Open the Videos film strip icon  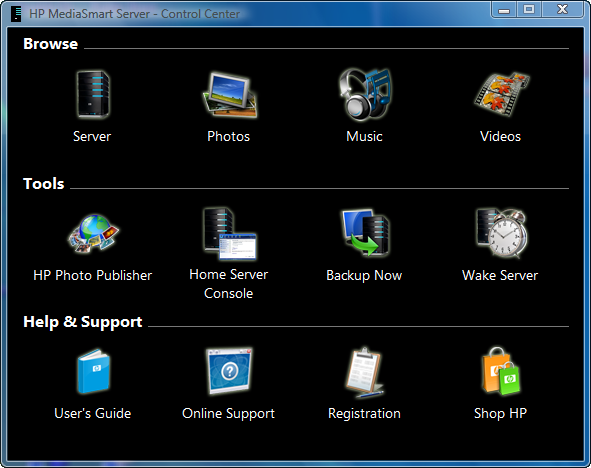click(501, 94)
